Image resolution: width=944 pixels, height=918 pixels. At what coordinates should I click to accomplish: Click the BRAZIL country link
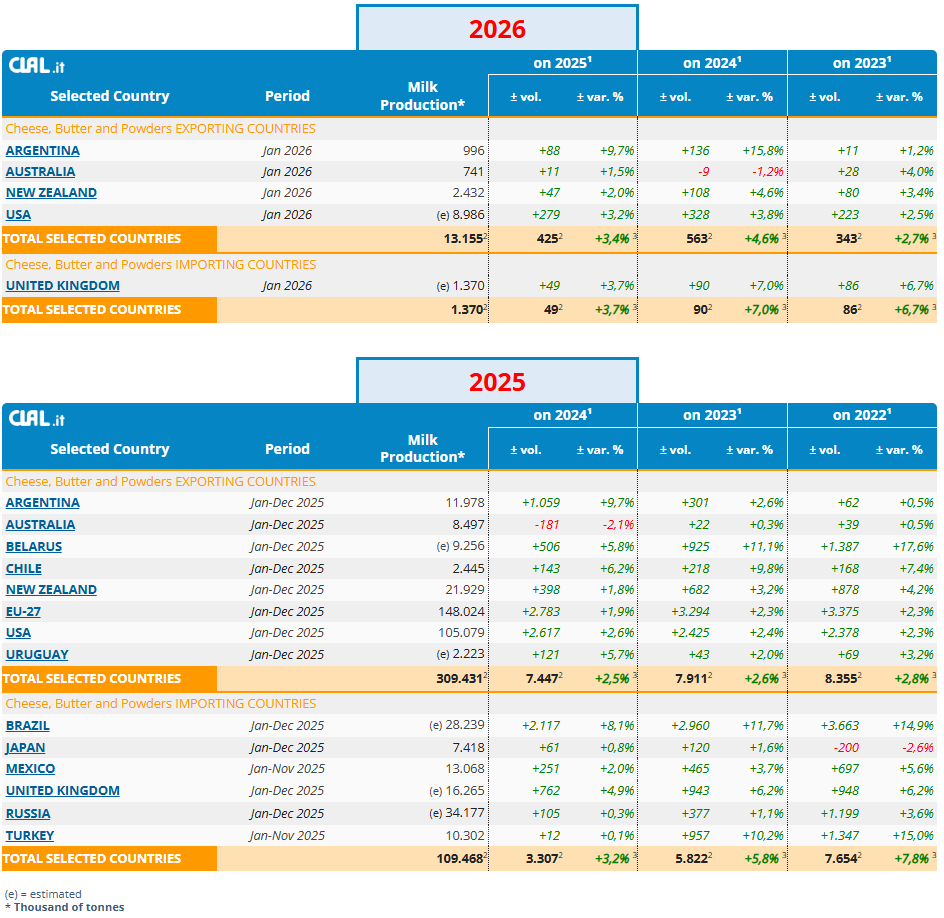click(27, 726)
